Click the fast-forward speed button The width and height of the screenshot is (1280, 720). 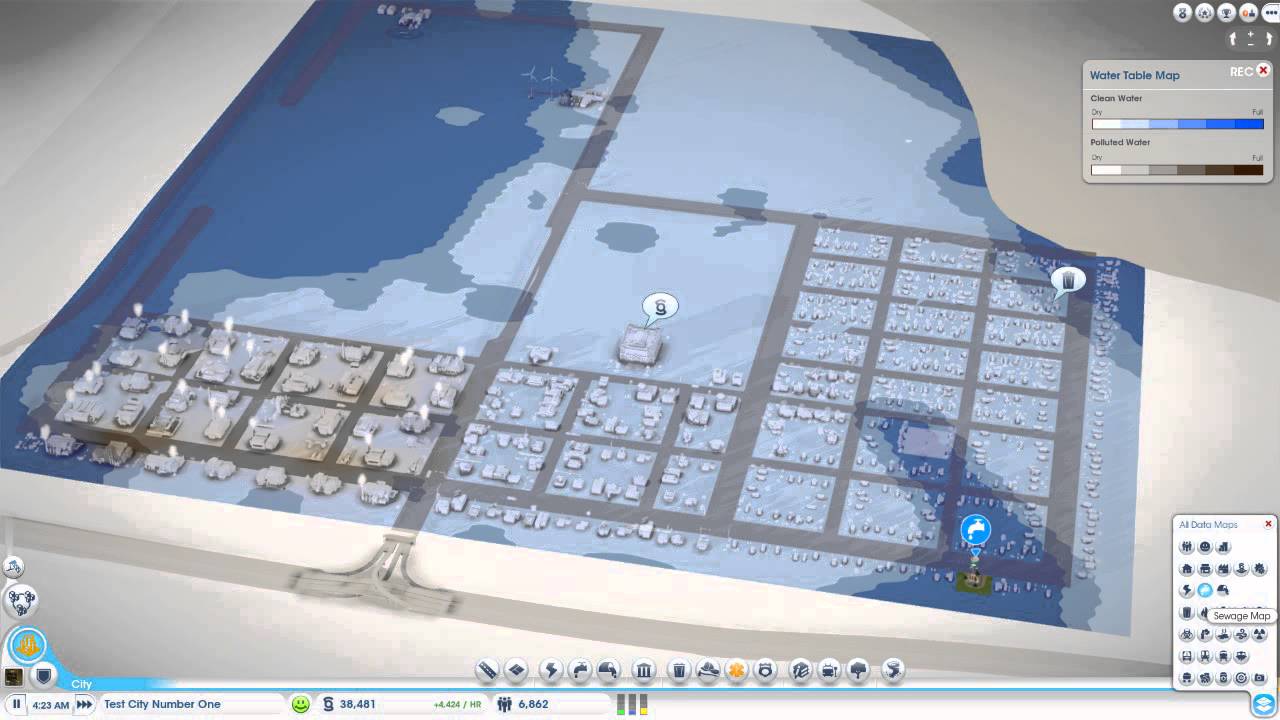(85, 704)
